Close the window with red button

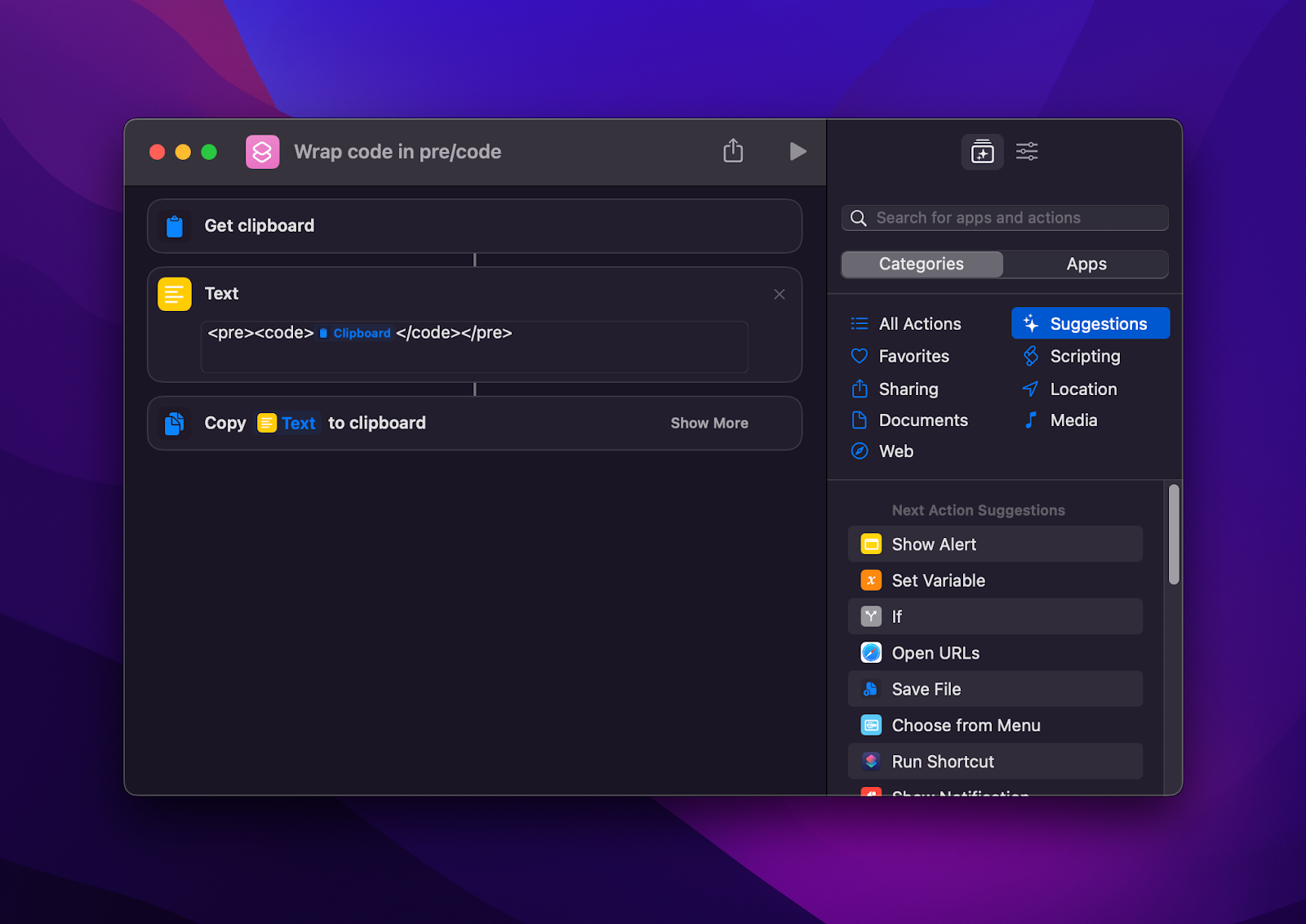158,152
